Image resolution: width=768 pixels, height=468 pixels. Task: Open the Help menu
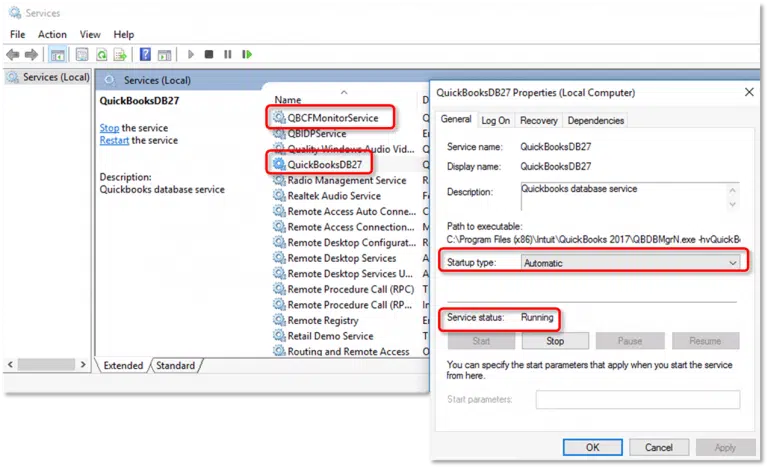coord(124,34)
